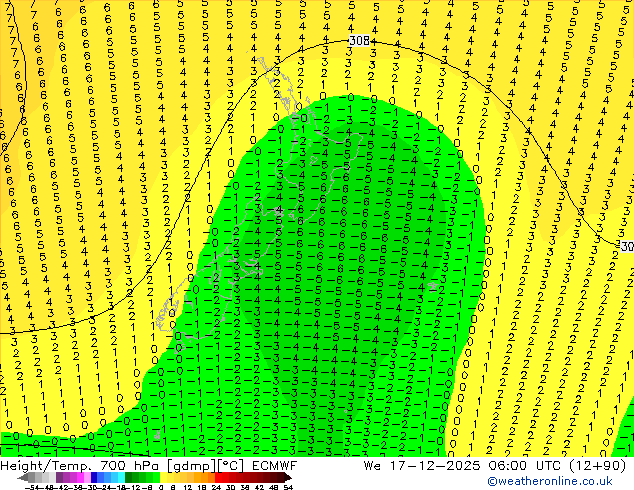This screenshot has height=490, width=634.
Task: Click the ECMWF model label
Action: (x=275, y=466)
